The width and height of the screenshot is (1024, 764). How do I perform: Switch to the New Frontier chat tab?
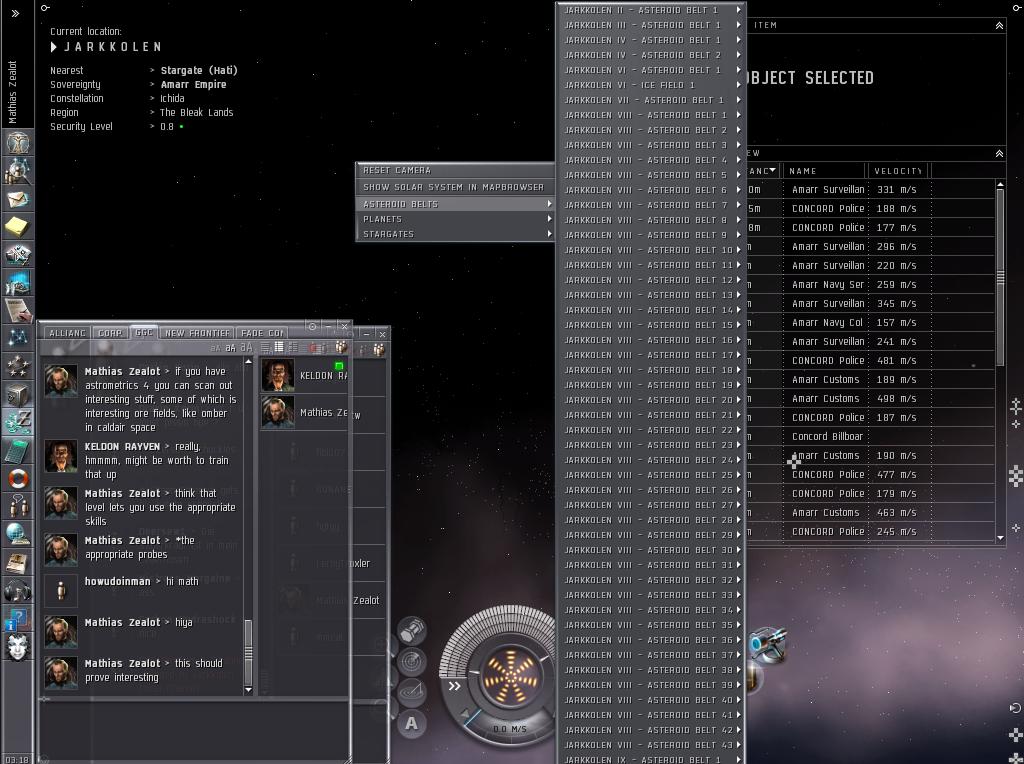click(x=197, y=333)
